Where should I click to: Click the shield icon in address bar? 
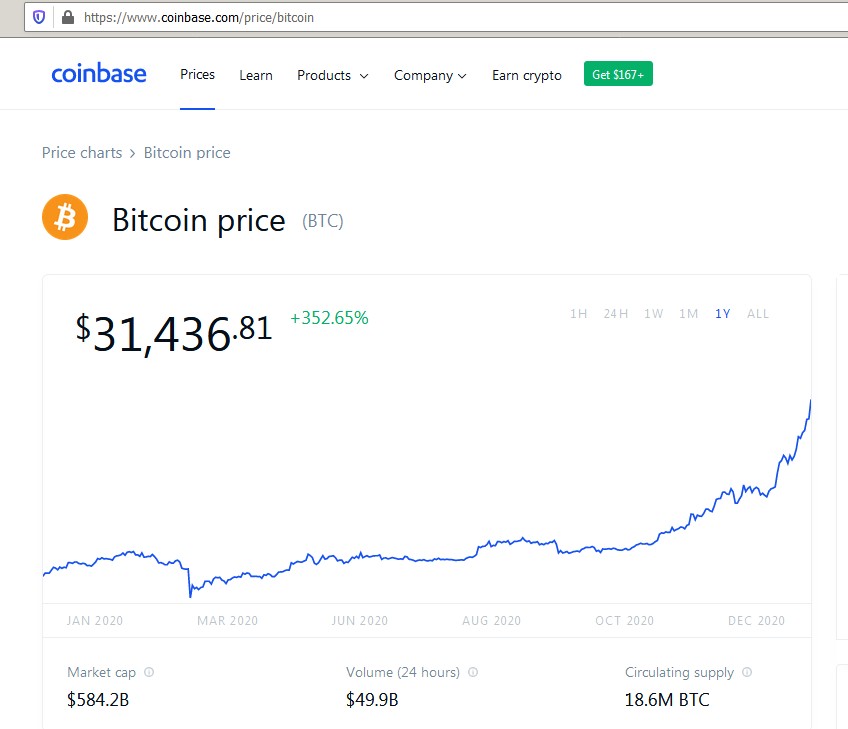click(39, 17)
